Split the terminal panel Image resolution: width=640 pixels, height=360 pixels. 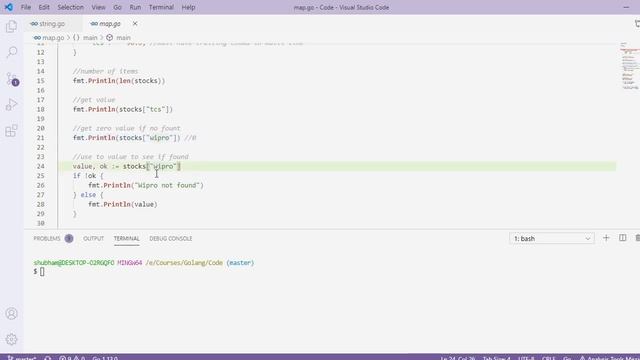point(622,238)
